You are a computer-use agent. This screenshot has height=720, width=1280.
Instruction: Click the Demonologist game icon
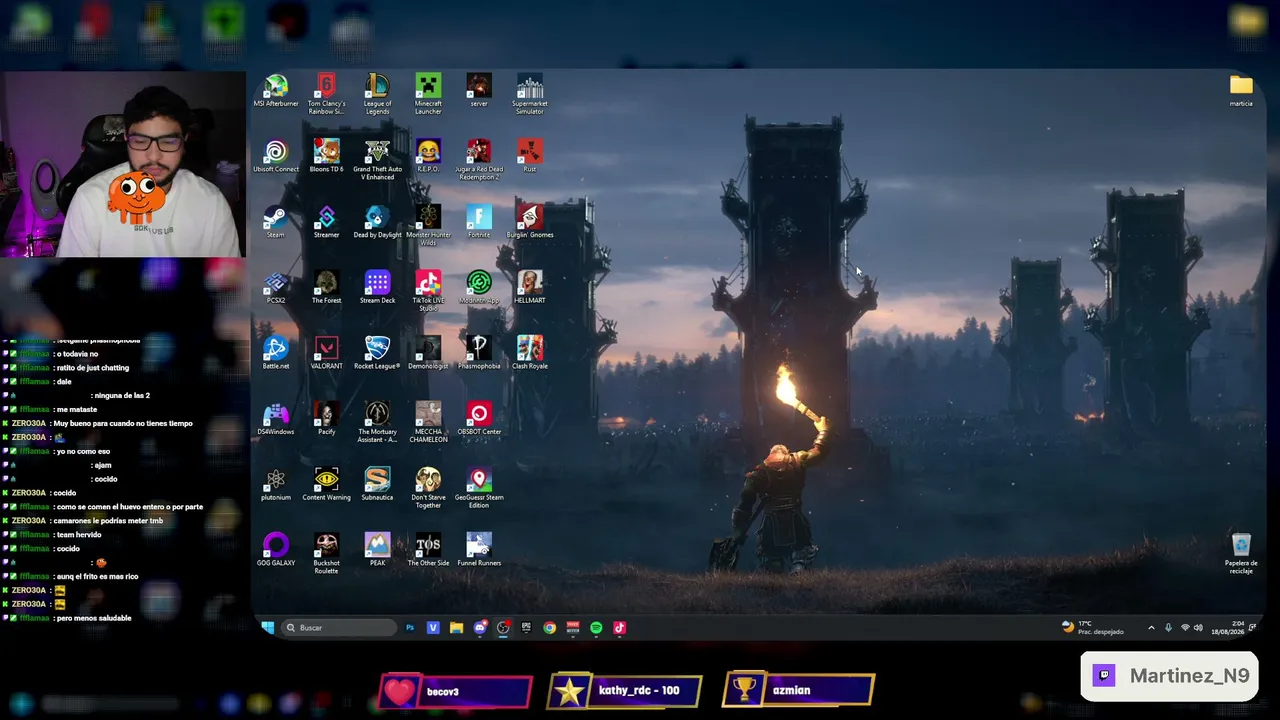point(428,353)
